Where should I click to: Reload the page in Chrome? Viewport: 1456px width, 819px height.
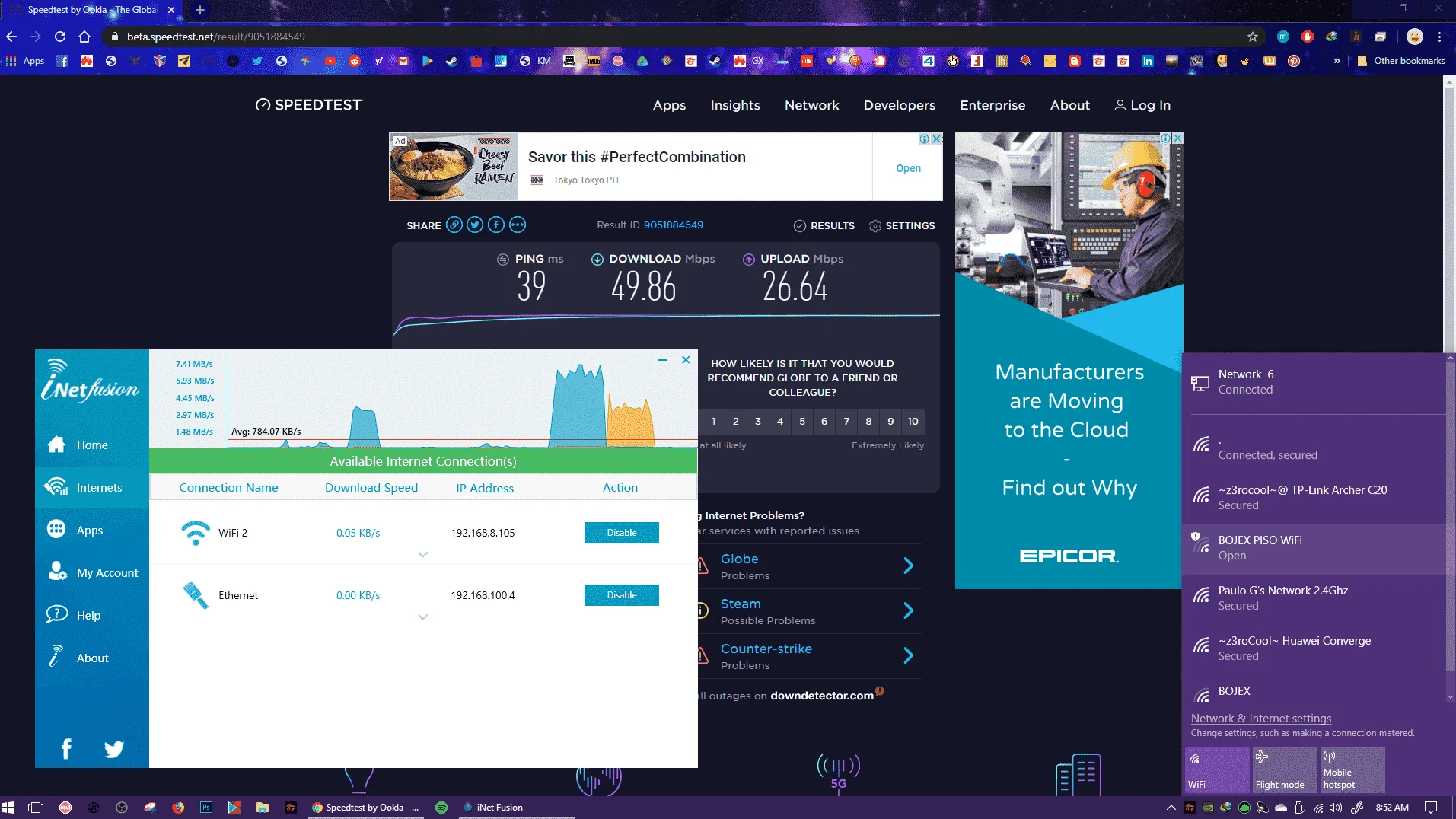(60, 37)
